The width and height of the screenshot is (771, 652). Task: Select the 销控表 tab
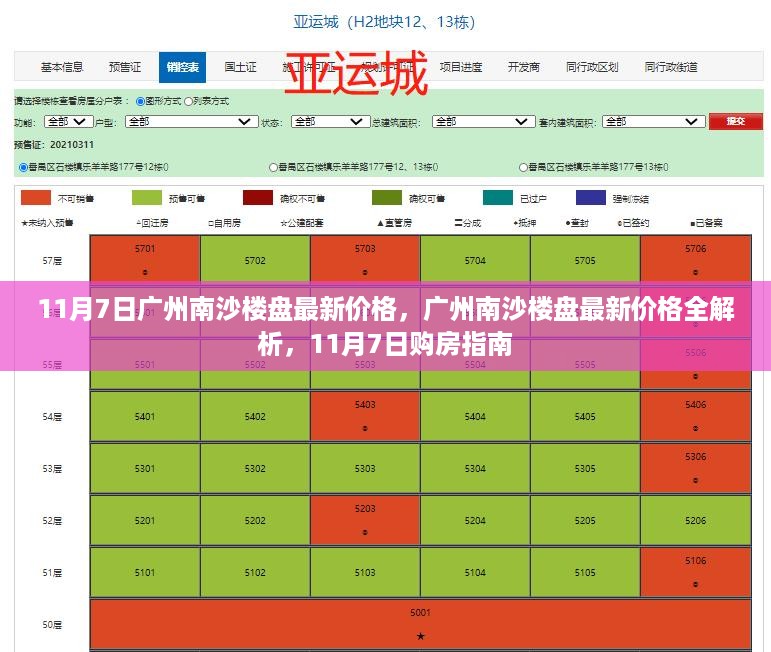[182, 67]
